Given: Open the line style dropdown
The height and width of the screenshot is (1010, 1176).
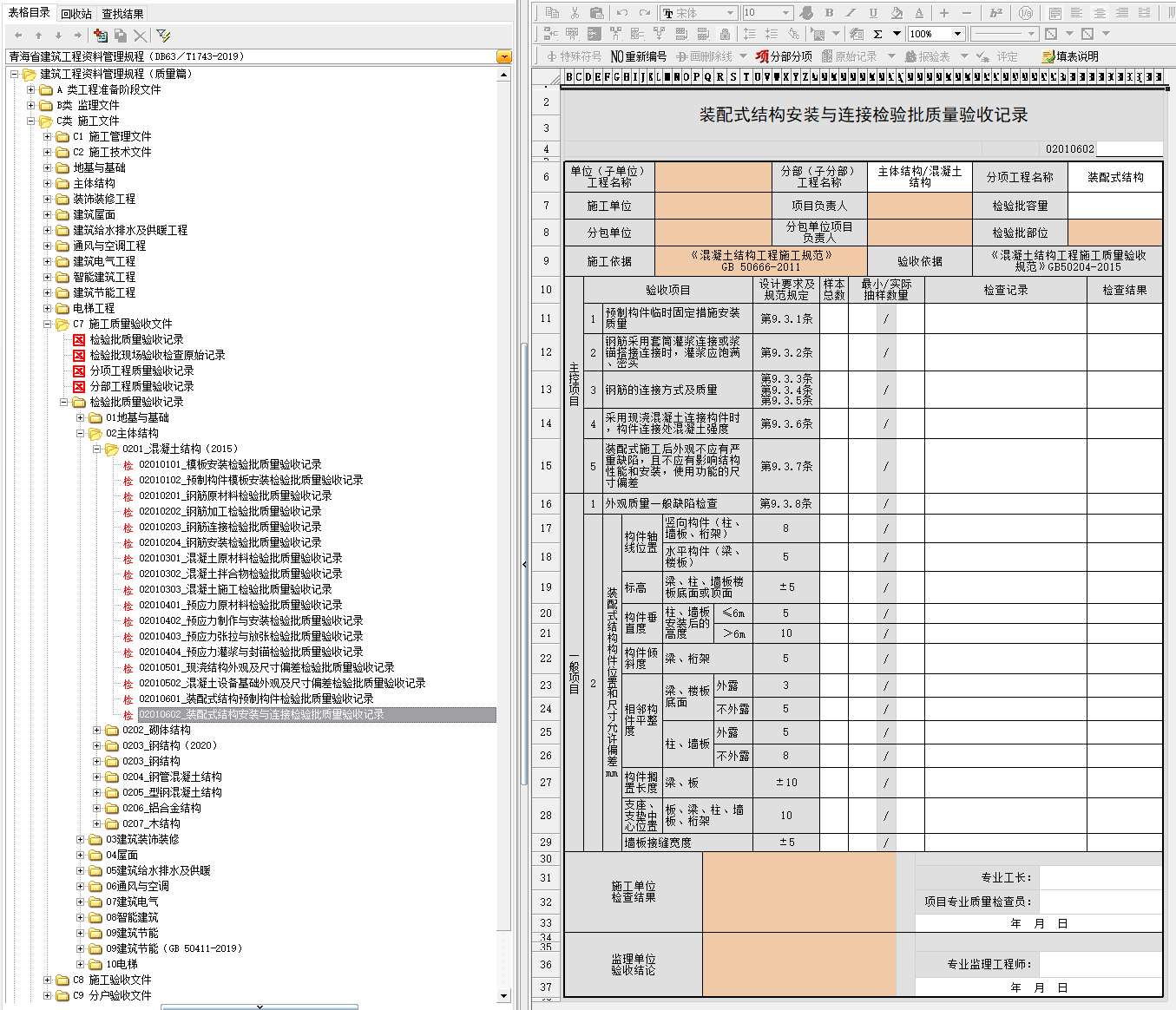Looking at the screenshot, I should (1031, 34).
